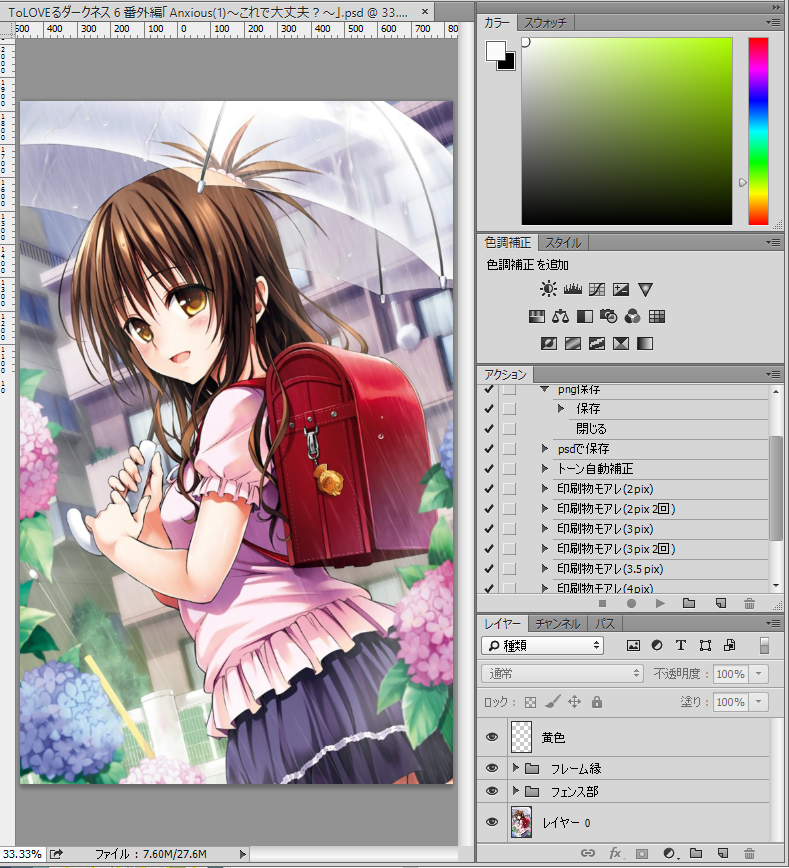Add a Levels adjustment layer
The image size is (789, 868).
[x=573, y=289]
